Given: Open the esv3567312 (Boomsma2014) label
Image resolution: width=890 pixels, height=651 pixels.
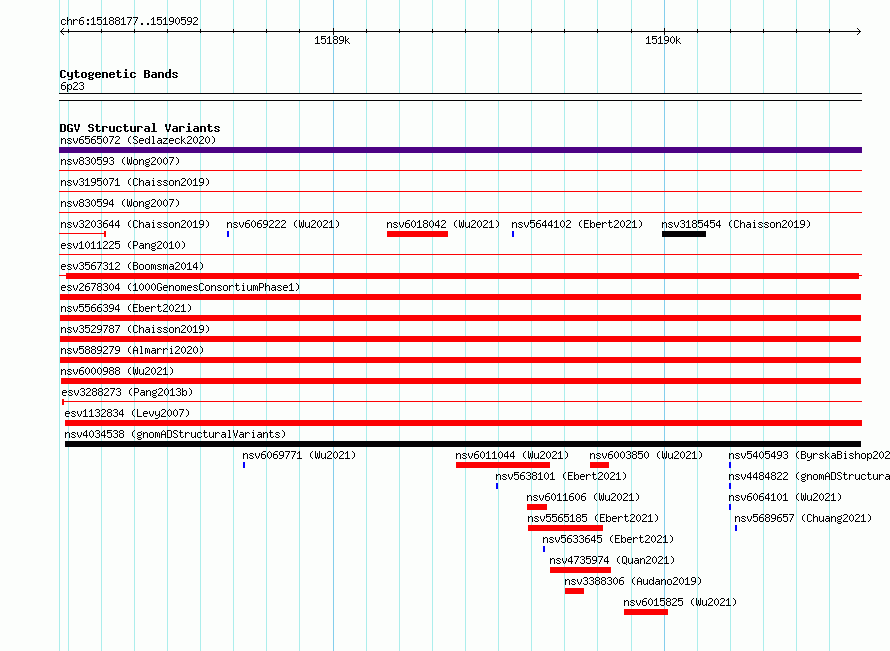Looking at the screenshot, I should (132, 266).
